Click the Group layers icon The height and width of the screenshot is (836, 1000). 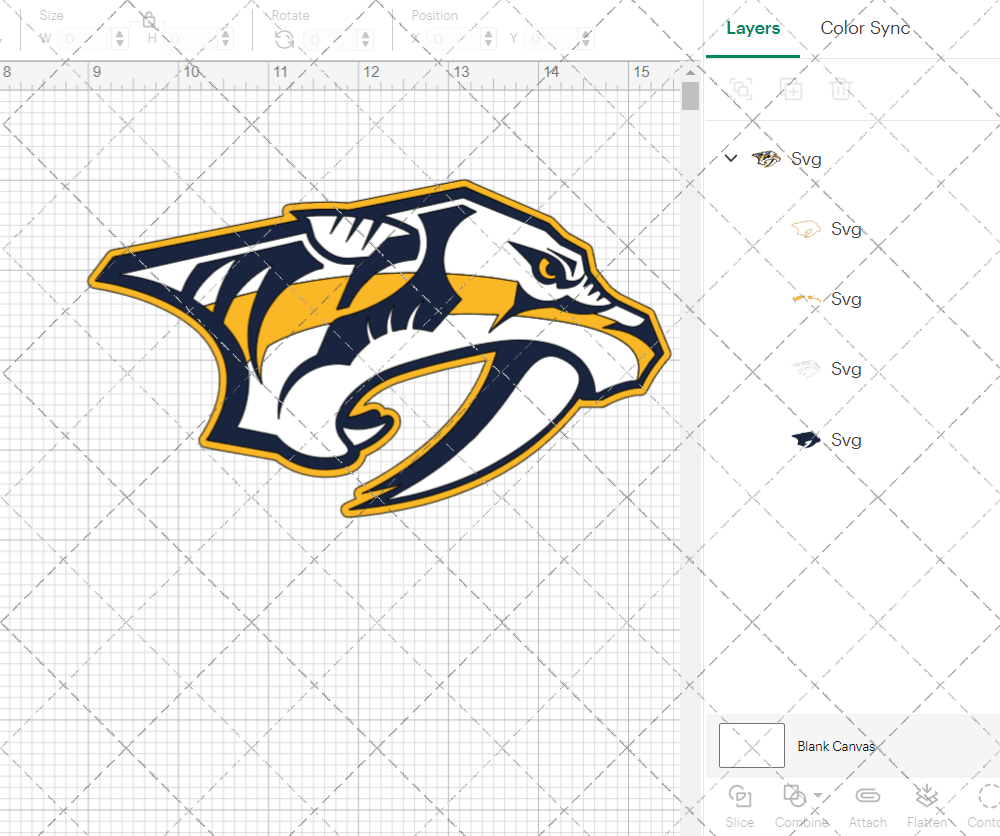point(741,90)
